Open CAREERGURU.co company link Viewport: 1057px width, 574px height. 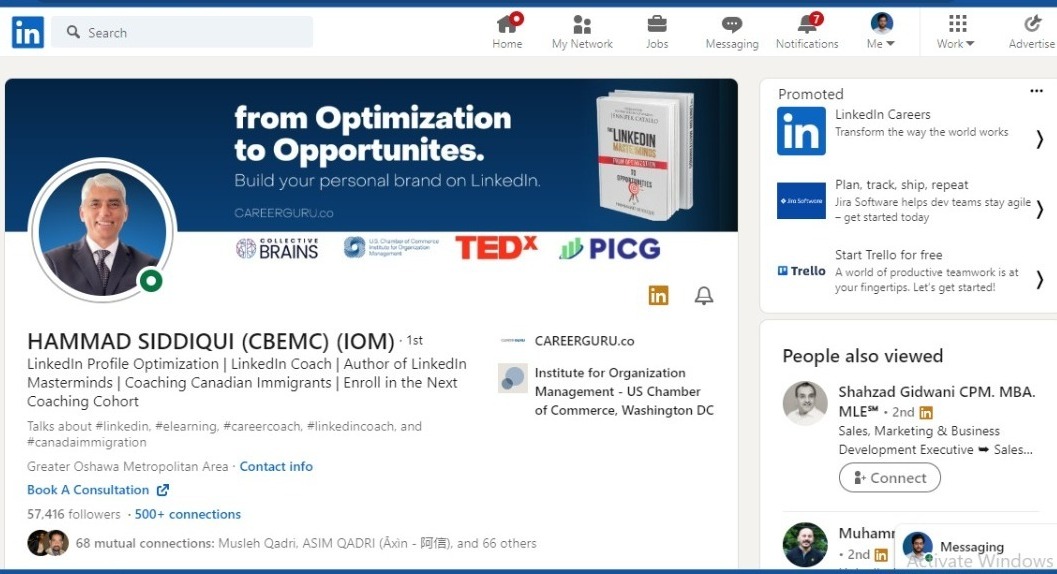click(584, 341)
